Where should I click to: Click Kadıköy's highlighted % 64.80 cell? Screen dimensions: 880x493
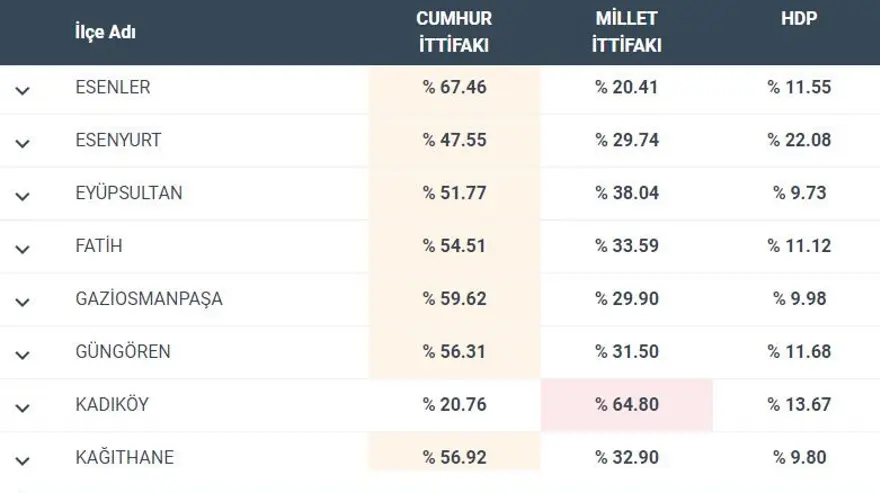pos(627,405)
